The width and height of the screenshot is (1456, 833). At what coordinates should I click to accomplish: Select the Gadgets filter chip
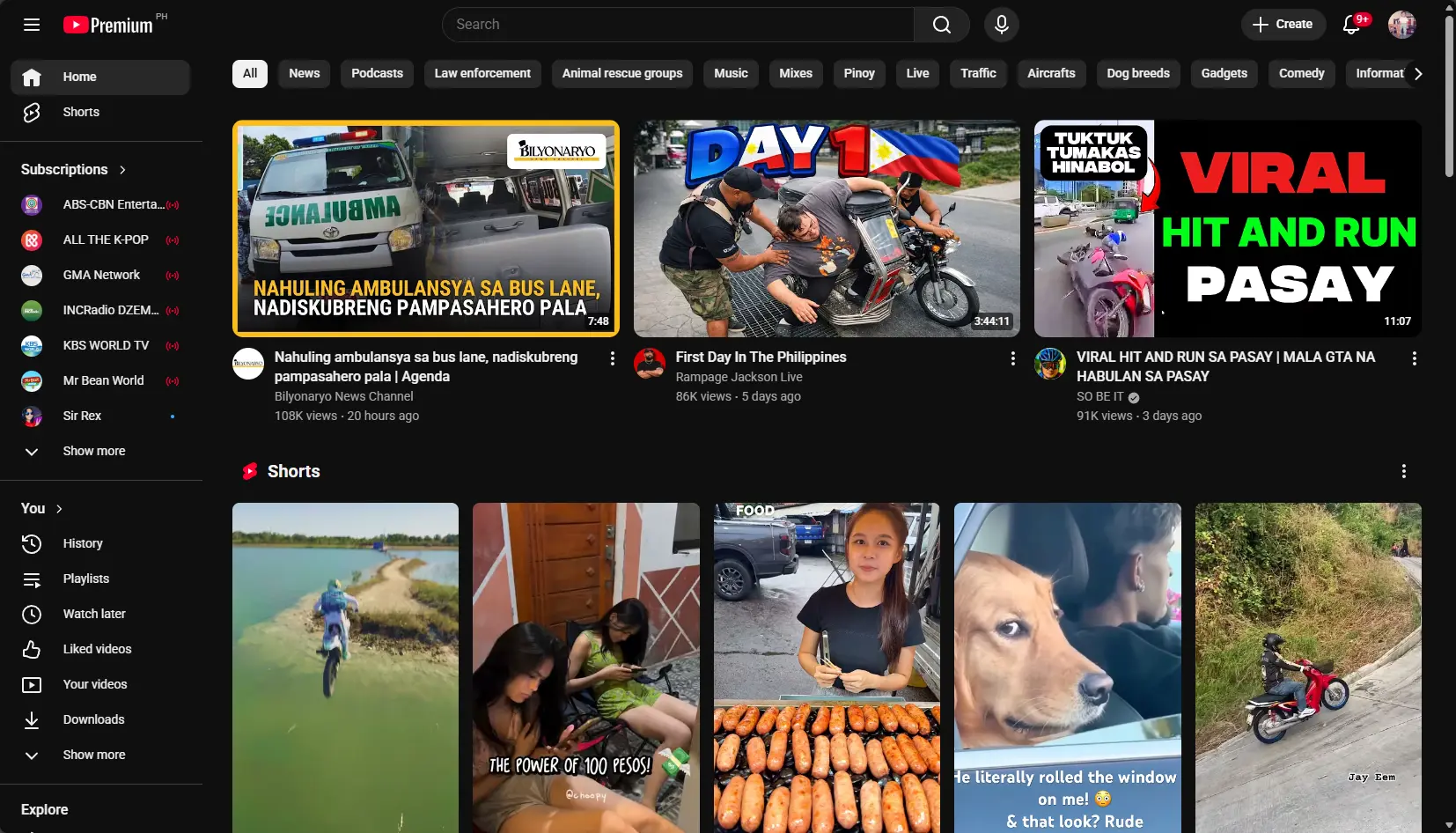tap(1224, 74)
